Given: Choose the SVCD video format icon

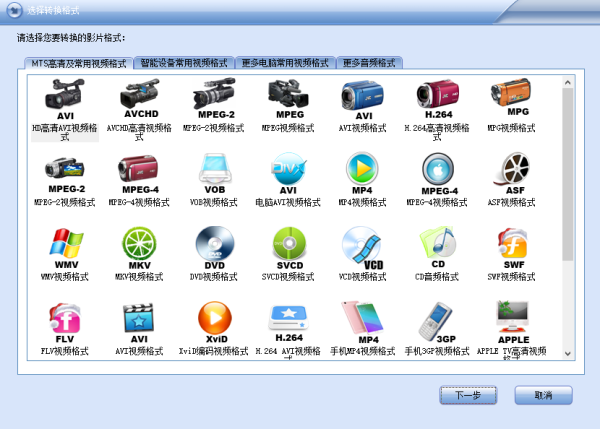Looking at the screenshot, I should pos(288,245).
